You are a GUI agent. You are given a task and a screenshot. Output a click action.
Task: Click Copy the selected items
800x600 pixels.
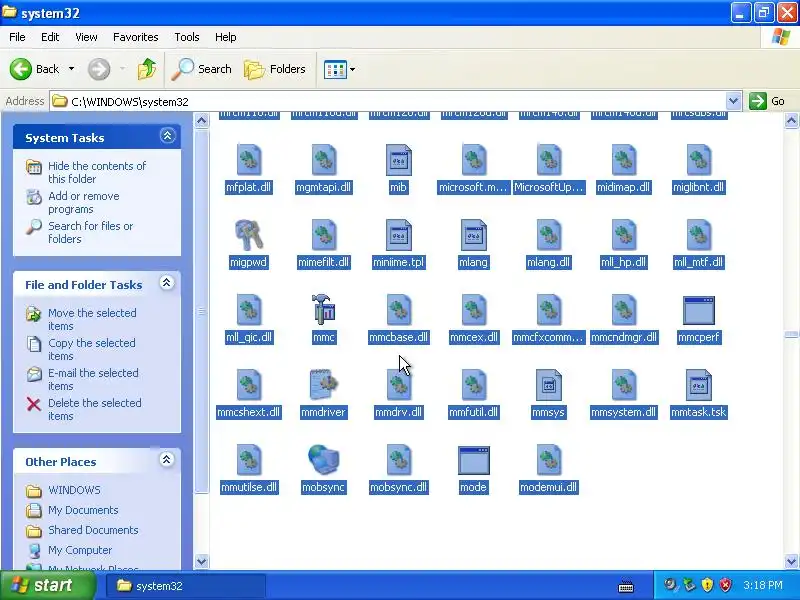[91, 349]
